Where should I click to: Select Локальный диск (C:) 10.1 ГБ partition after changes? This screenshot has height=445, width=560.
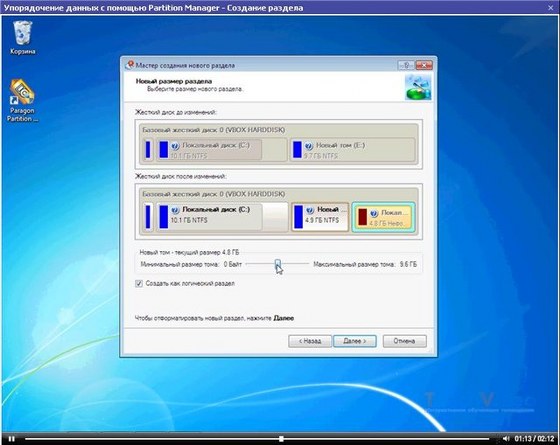[x=209, y=217]
